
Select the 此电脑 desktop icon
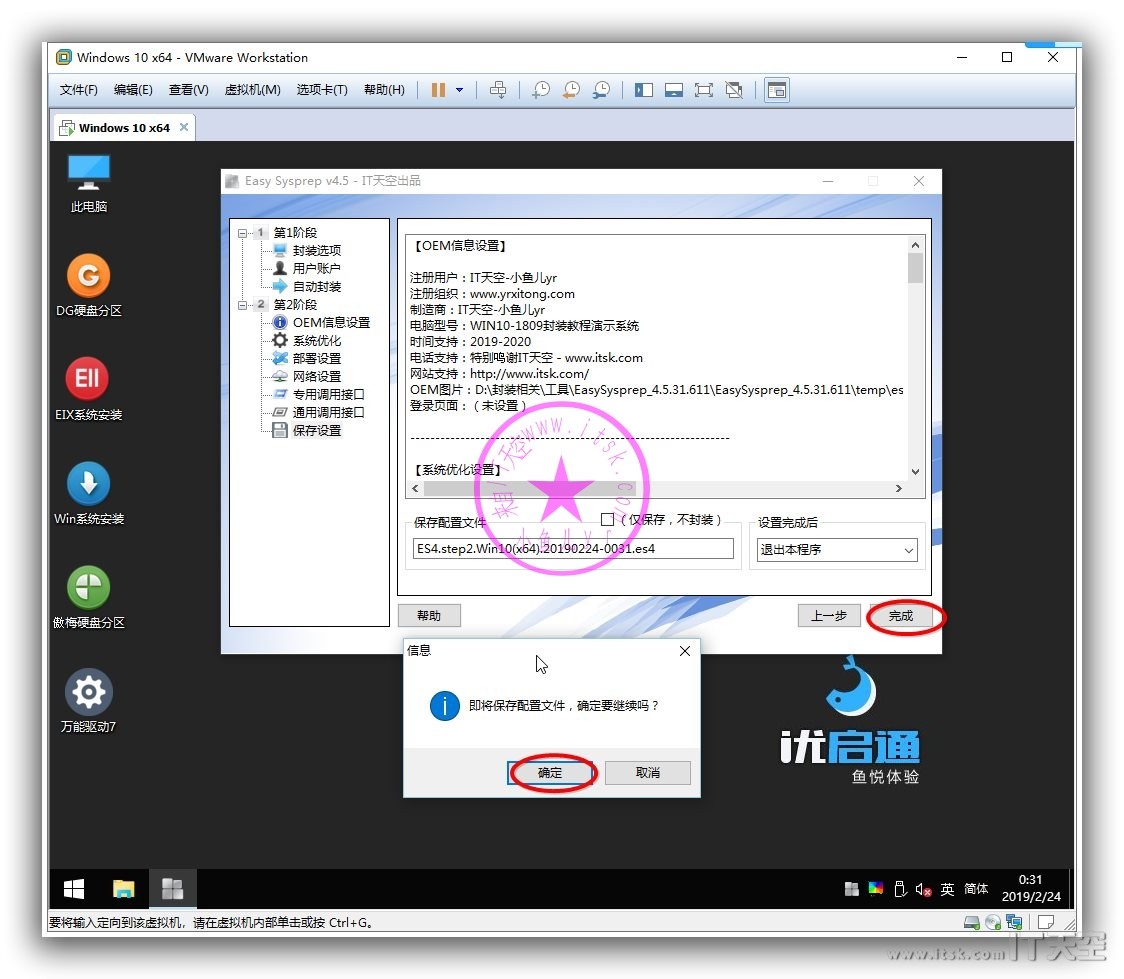tap(88, 183)
